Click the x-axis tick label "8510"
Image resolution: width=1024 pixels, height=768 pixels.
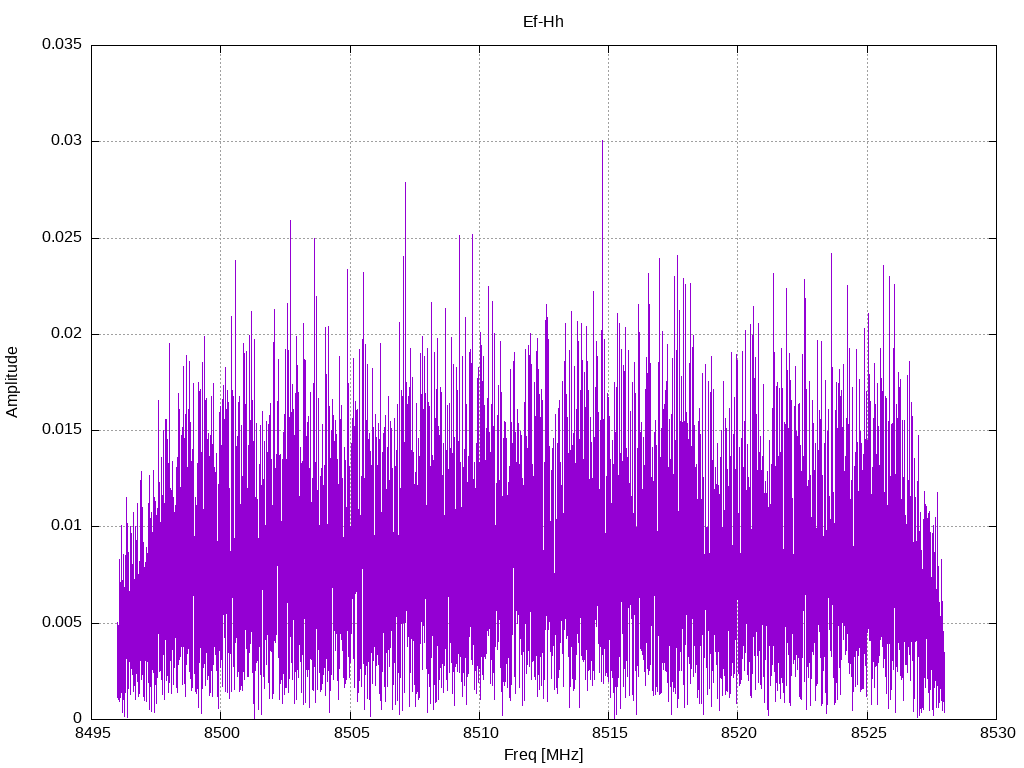pyautogui.click(x=480, y=733)
